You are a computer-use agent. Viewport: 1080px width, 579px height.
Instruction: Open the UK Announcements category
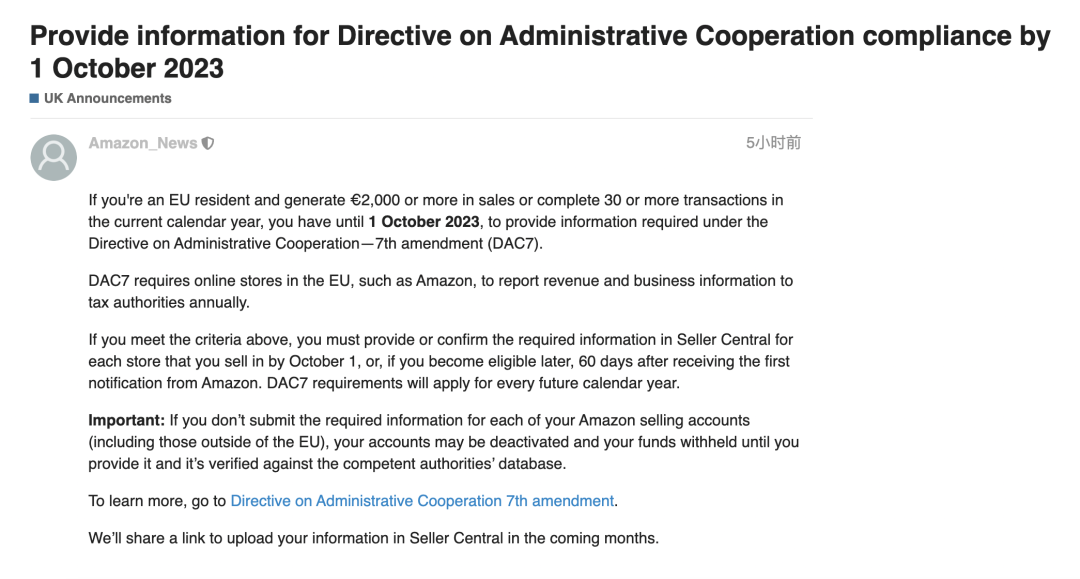[x=107, y=98]
